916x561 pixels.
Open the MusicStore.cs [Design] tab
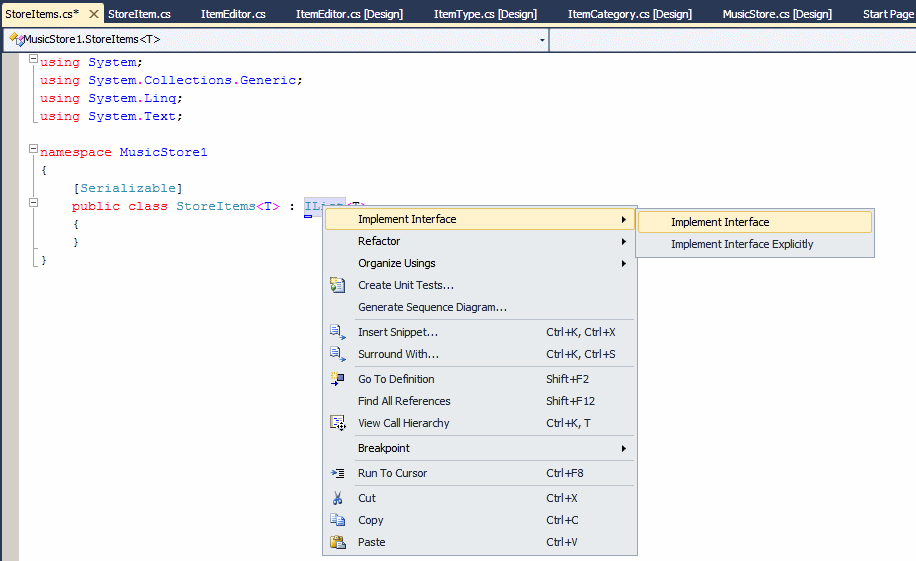click(777, 14)
